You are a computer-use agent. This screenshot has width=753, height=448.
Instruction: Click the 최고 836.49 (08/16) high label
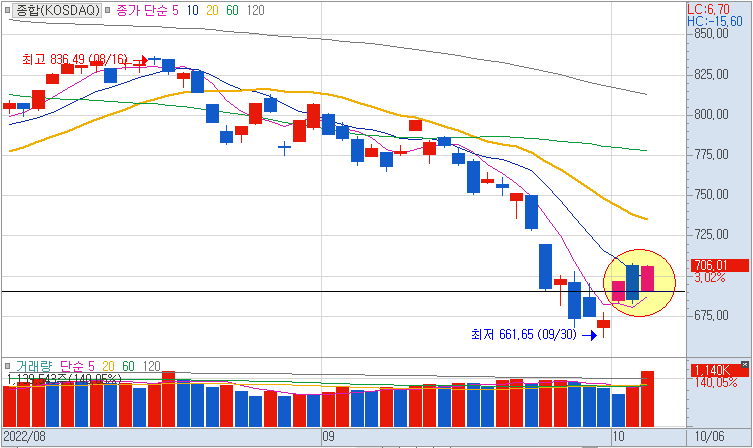pos(75,60)
